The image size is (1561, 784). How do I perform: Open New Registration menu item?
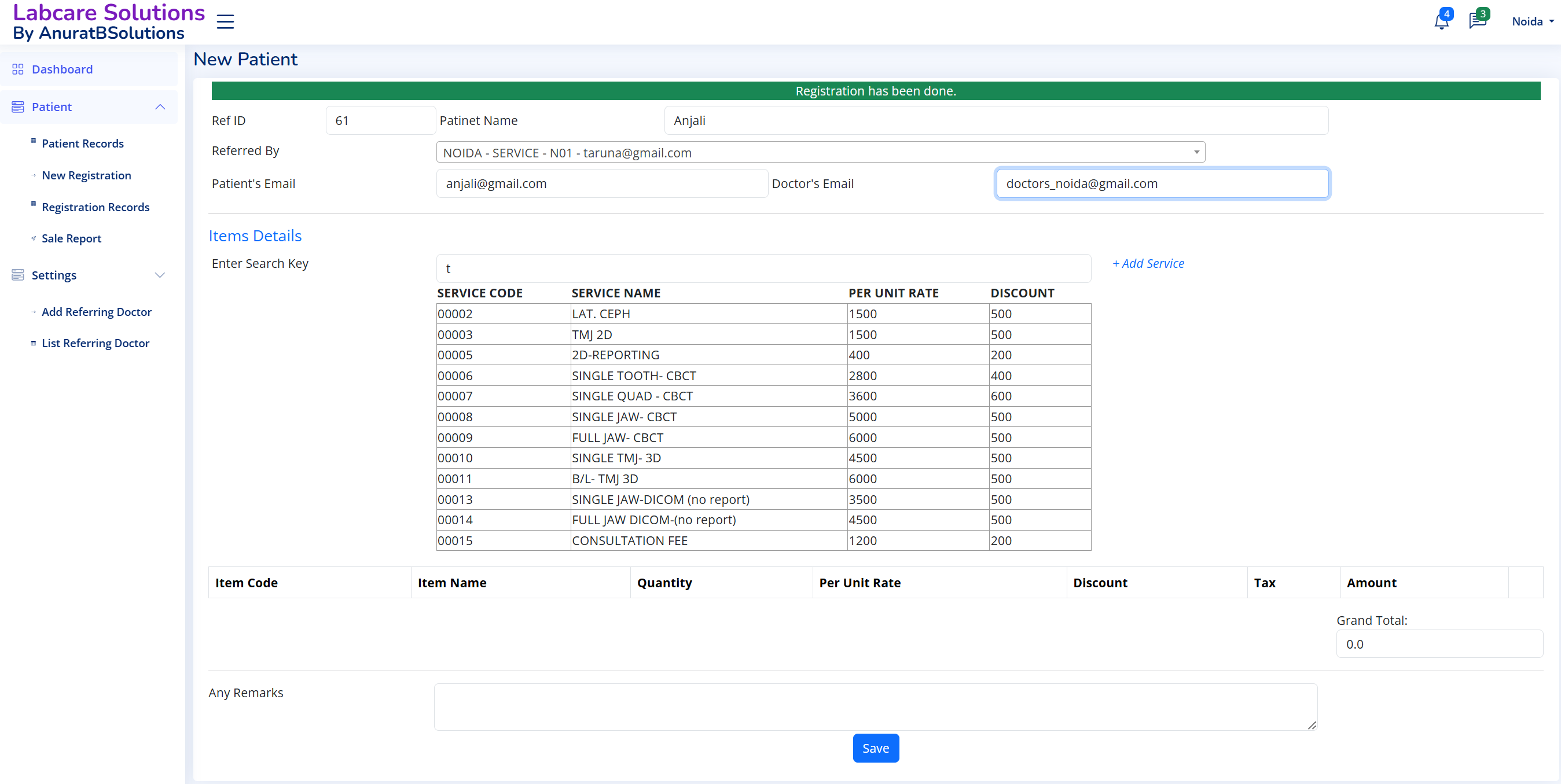pyautogui.click(x=86, y=175)
